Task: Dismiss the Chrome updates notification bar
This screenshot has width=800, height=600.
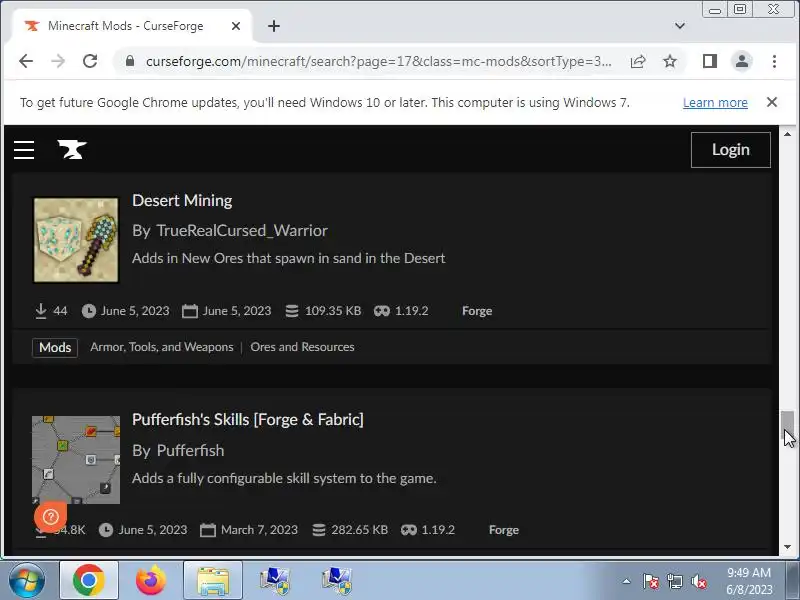Action: (x=772, y=102)
